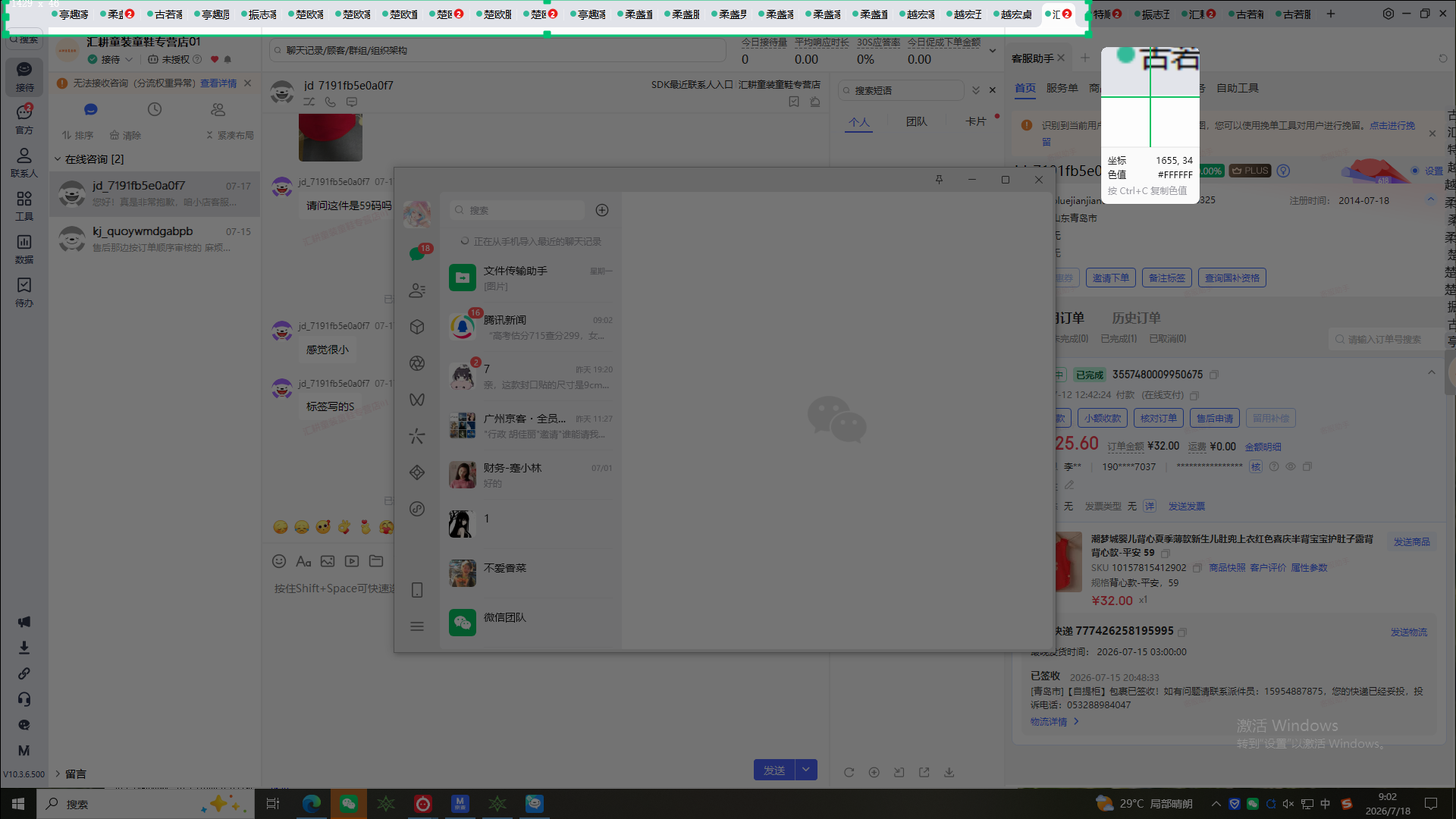Click the 查看详情 link in warning bar
Image resolution: width=1456 pixels, height=819 pixels.
[x=218, y=83]
